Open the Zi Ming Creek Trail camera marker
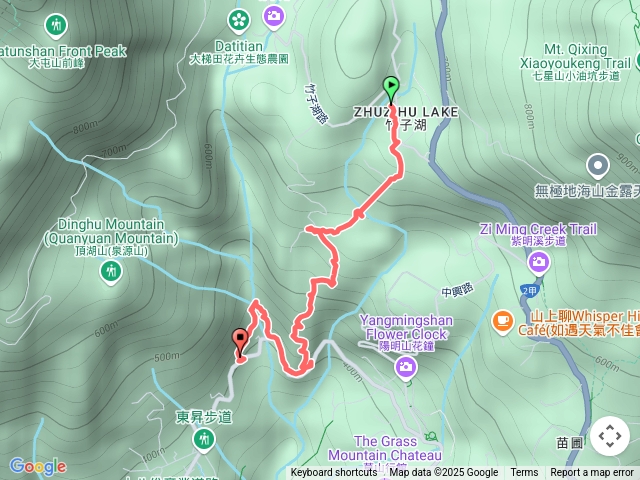The height and width of the screenshot is (480, 640). [x=538, y=262]
